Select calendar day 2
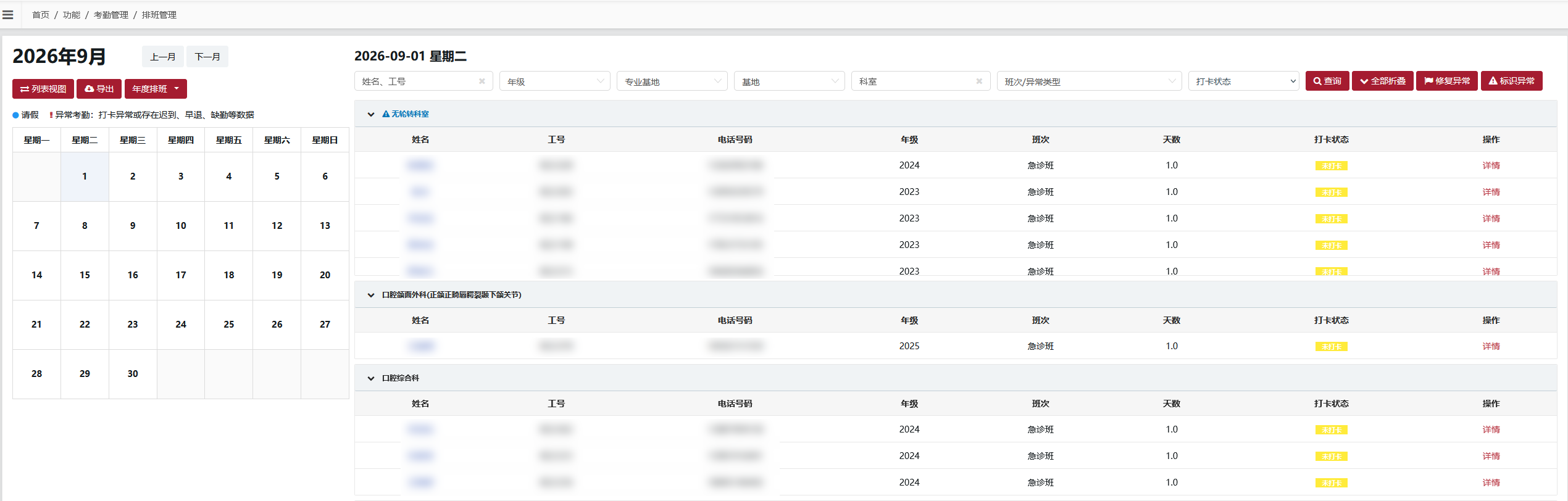 pos(133,176)
